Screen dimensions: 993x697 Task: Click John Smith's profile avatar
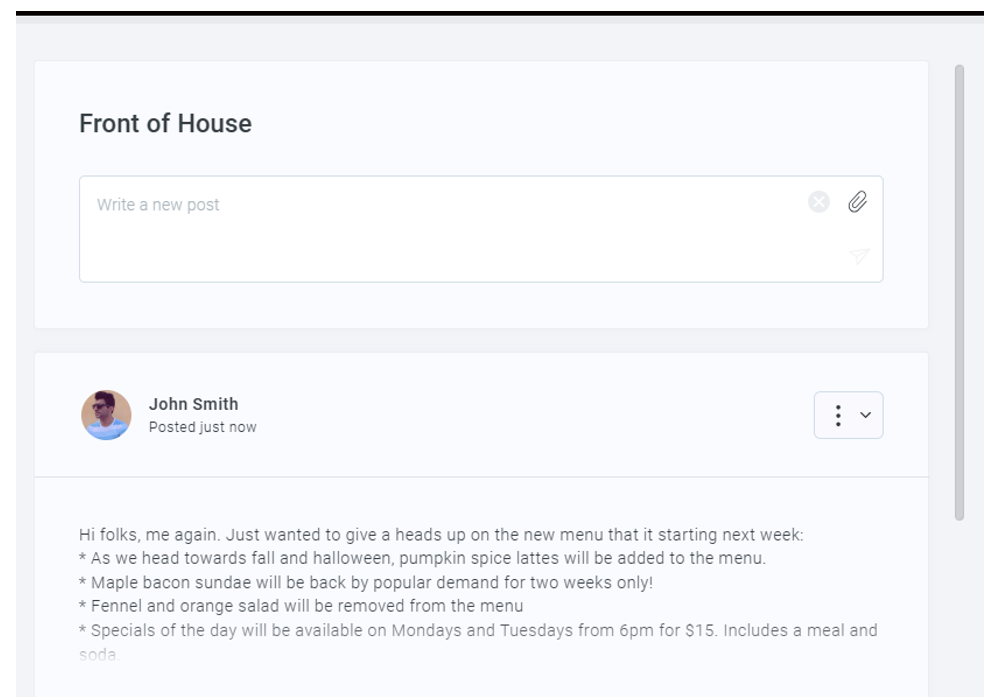click(106, 415)
